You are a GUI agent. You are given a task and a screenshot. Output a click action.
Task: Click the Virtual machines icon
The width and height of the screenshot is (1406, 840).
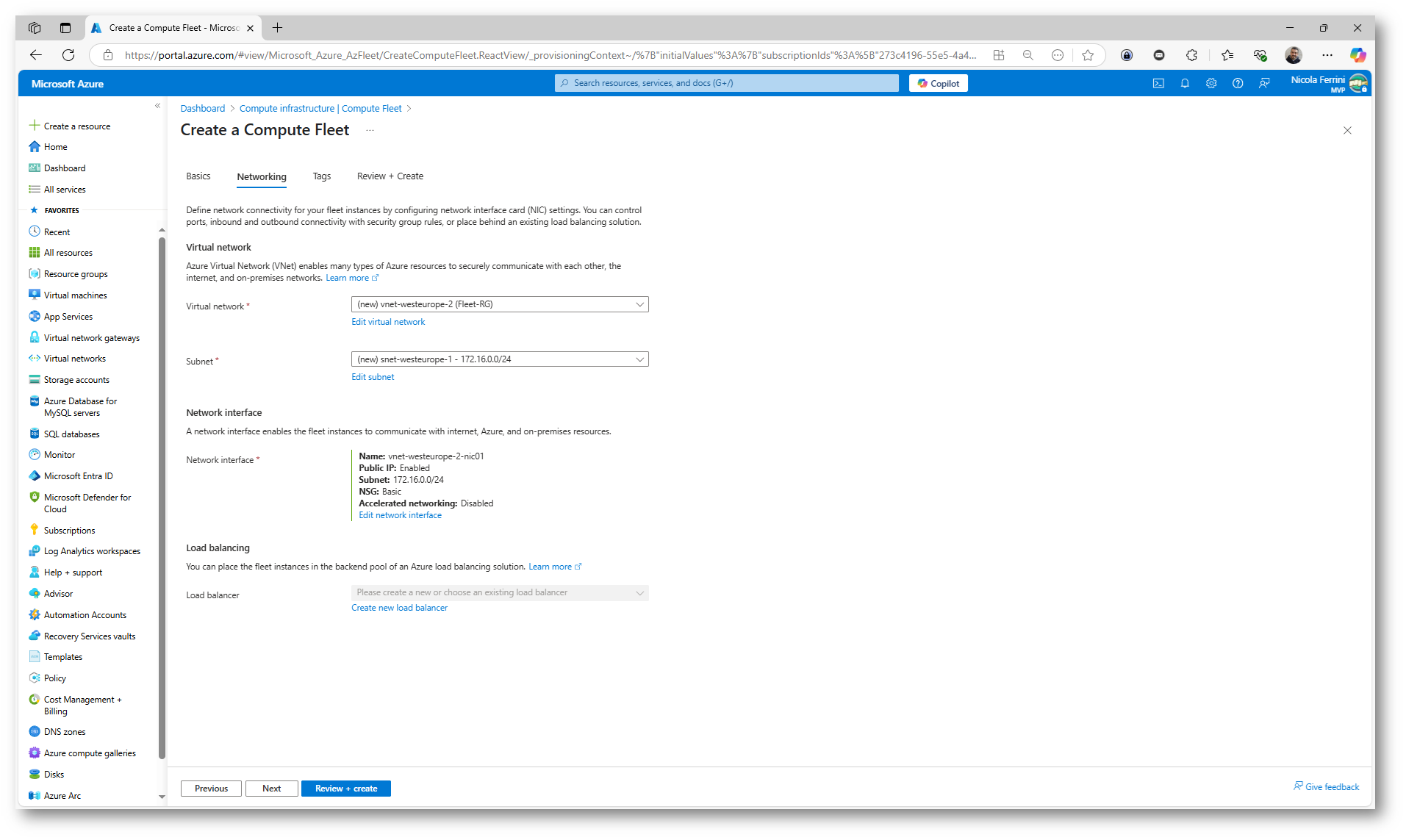(35, 295)
